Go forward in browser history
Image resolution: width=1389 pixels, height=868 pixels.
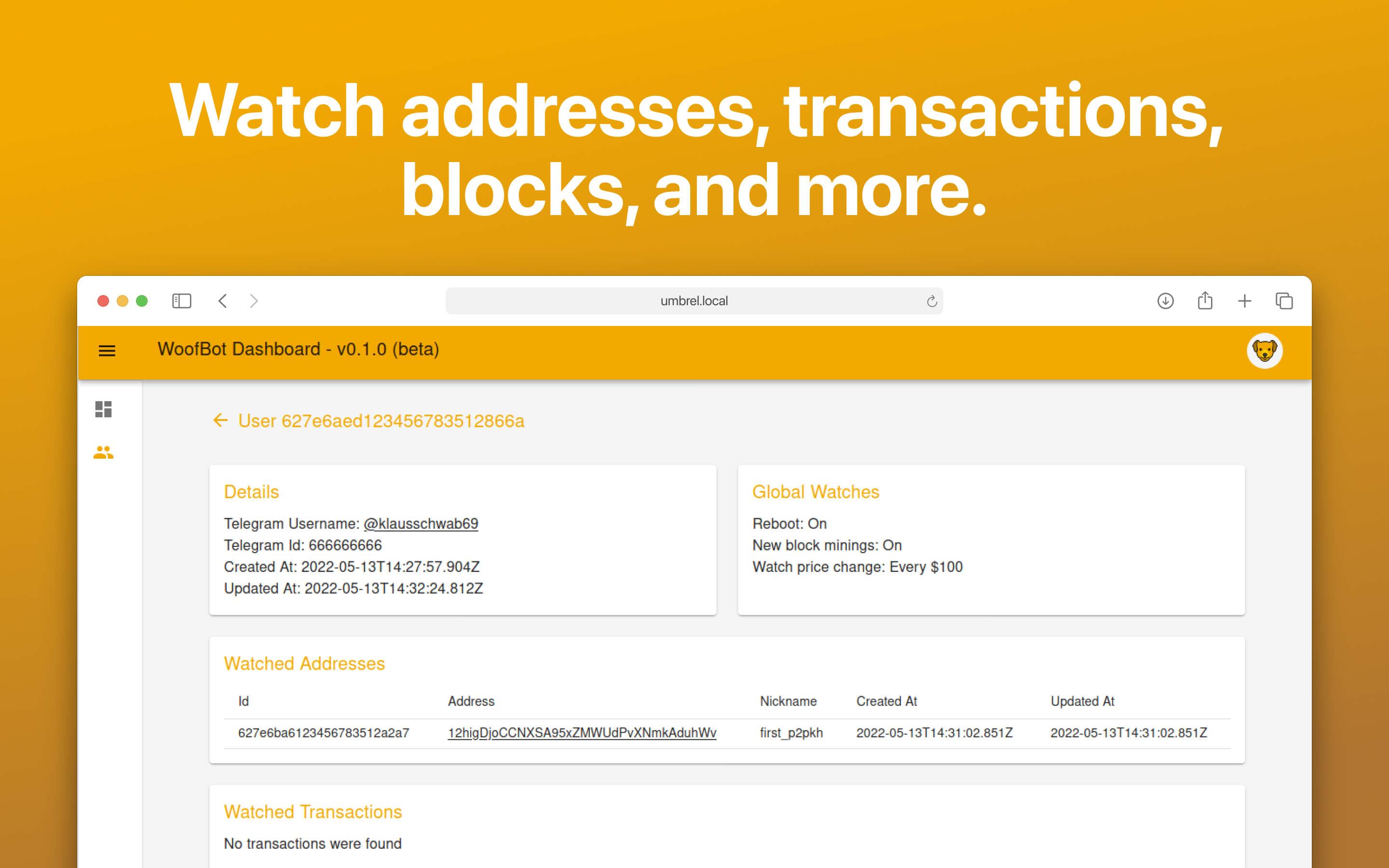pos(254,301)
